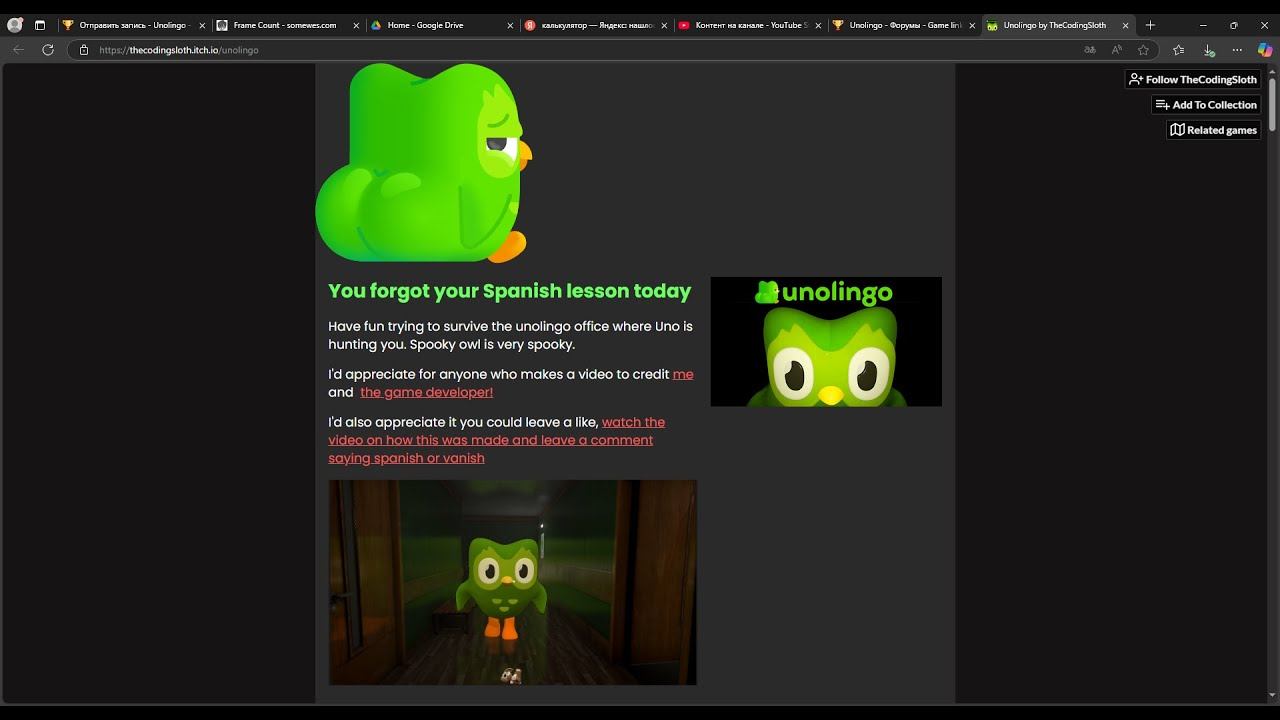Close the Unolingo forums tab

click(x=971, y=26)
